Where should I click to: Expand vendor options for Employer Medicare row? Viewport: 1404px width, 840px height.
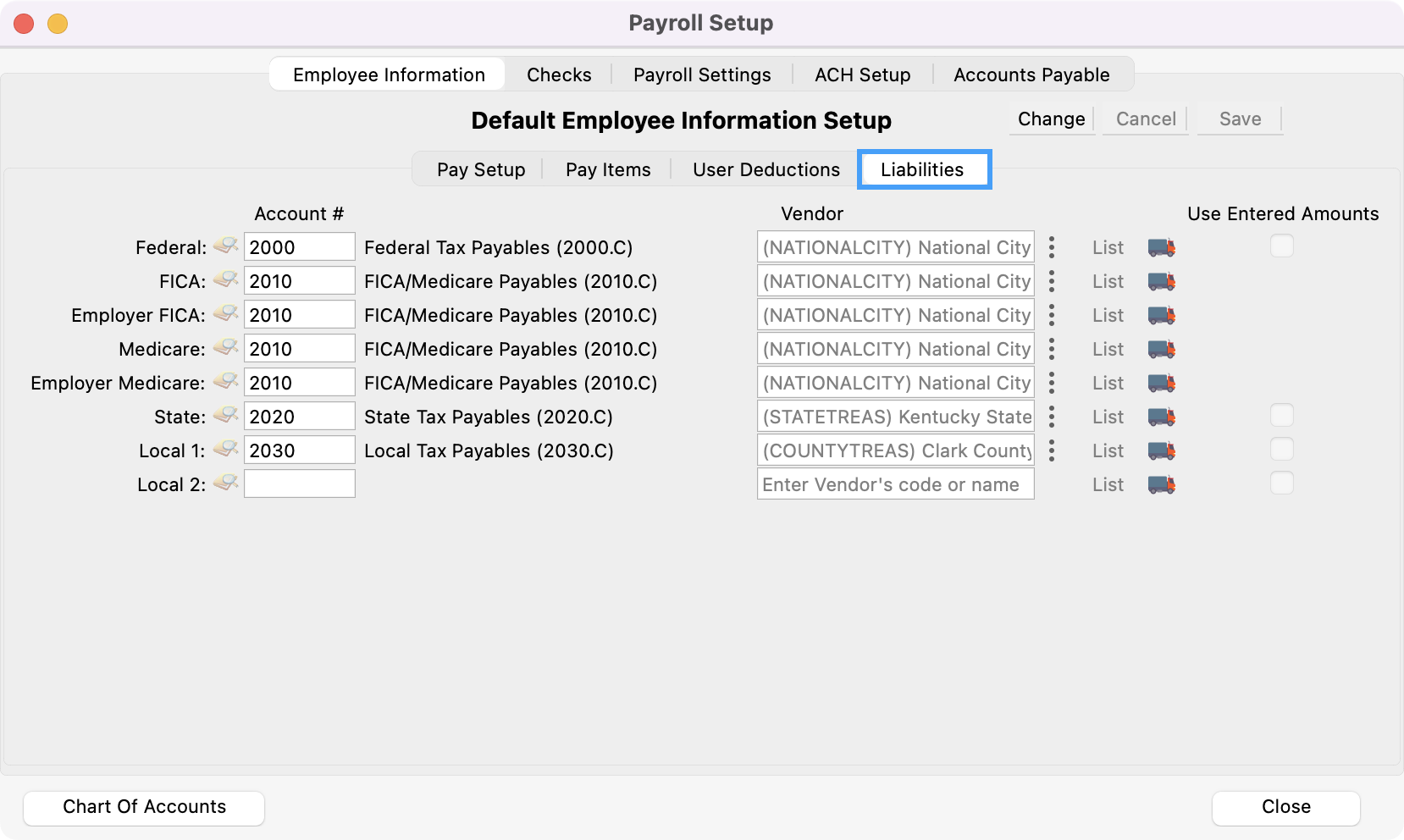pos(1051,383)
